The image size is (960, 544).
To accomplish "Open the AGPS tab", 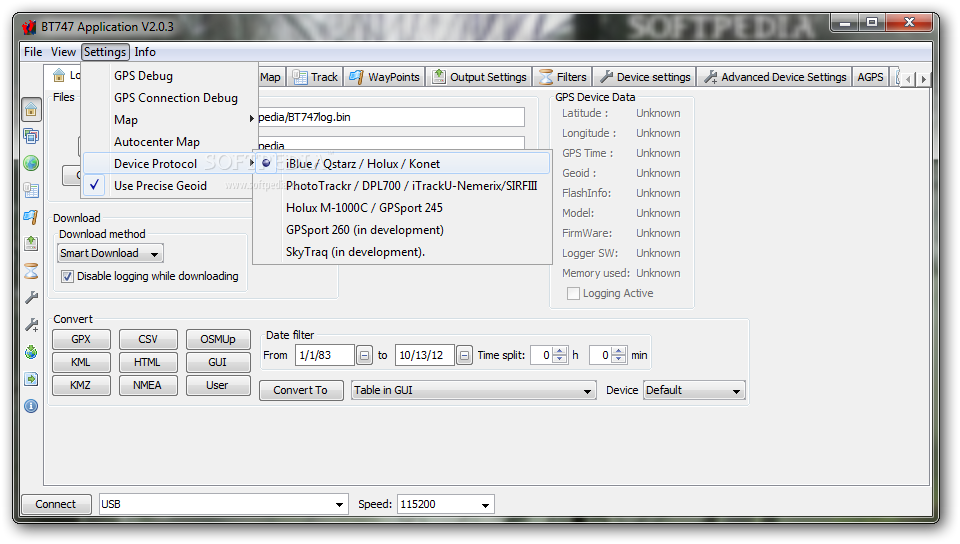I will tap(870, 76).
